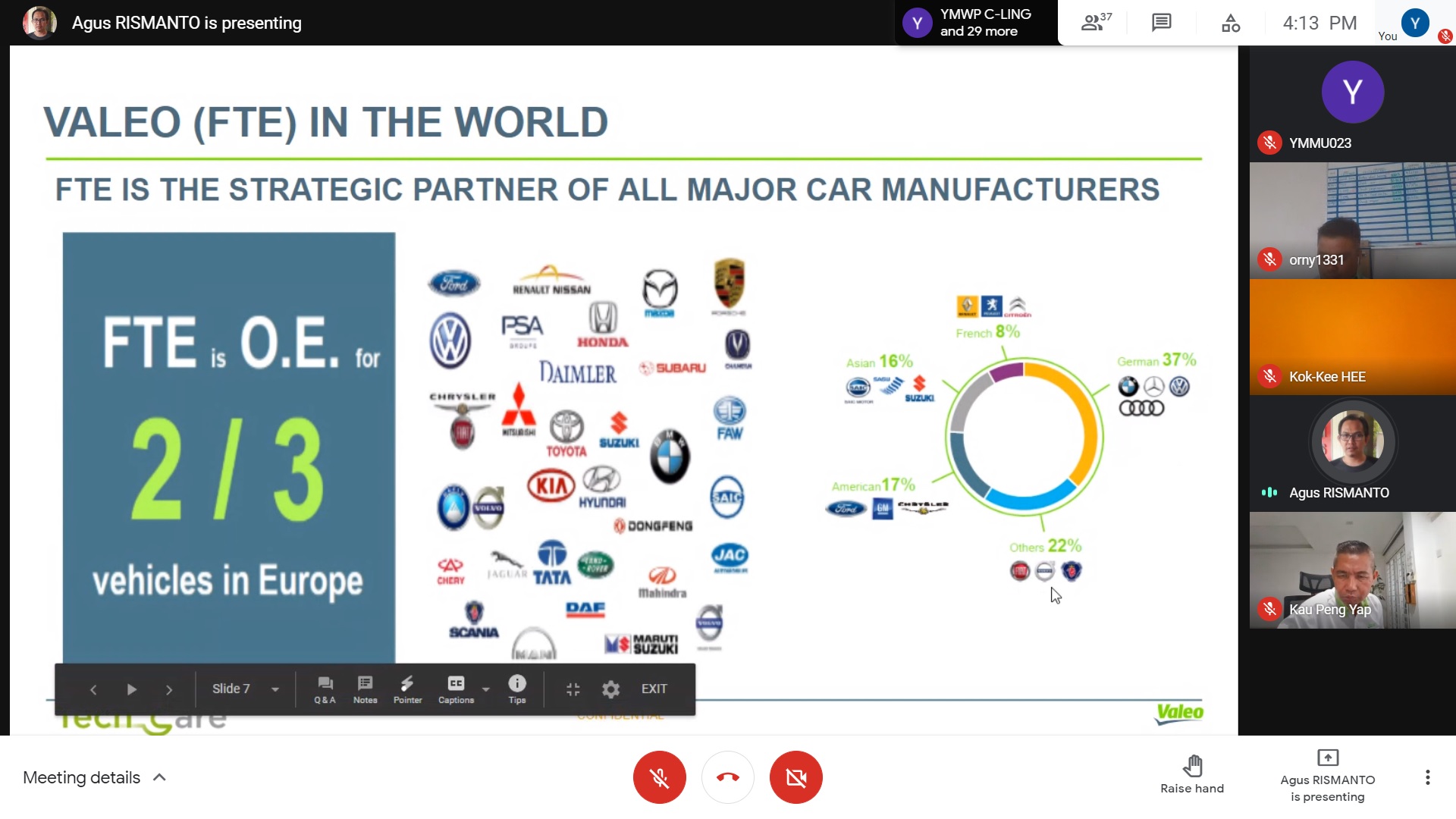Screen dimensions: 1456x819
Task: Click presenter avatar in top bar
Action: 39,23
